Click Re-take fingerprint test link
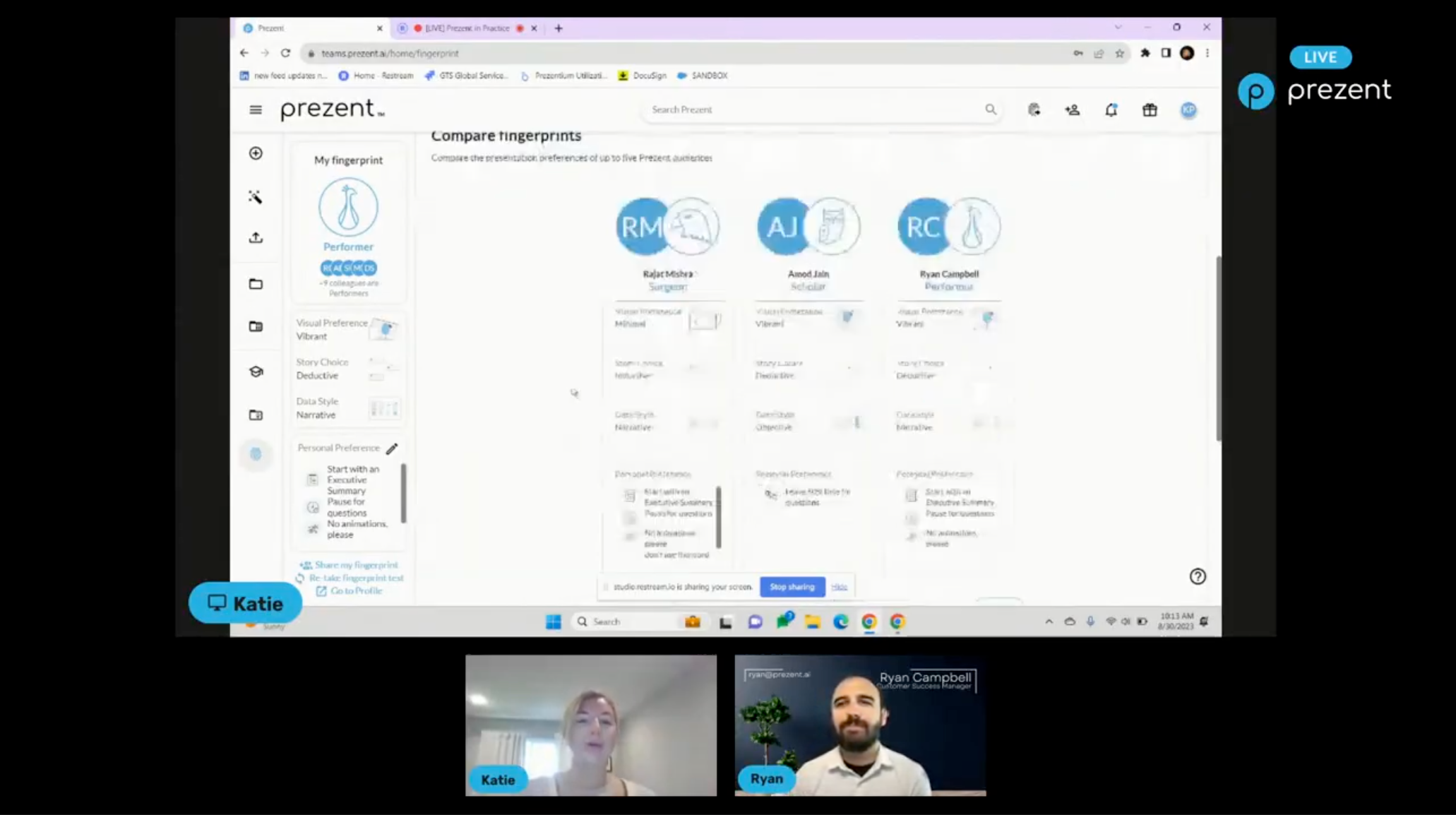This screenshot has height=815, width=1456. coord(350,578)
